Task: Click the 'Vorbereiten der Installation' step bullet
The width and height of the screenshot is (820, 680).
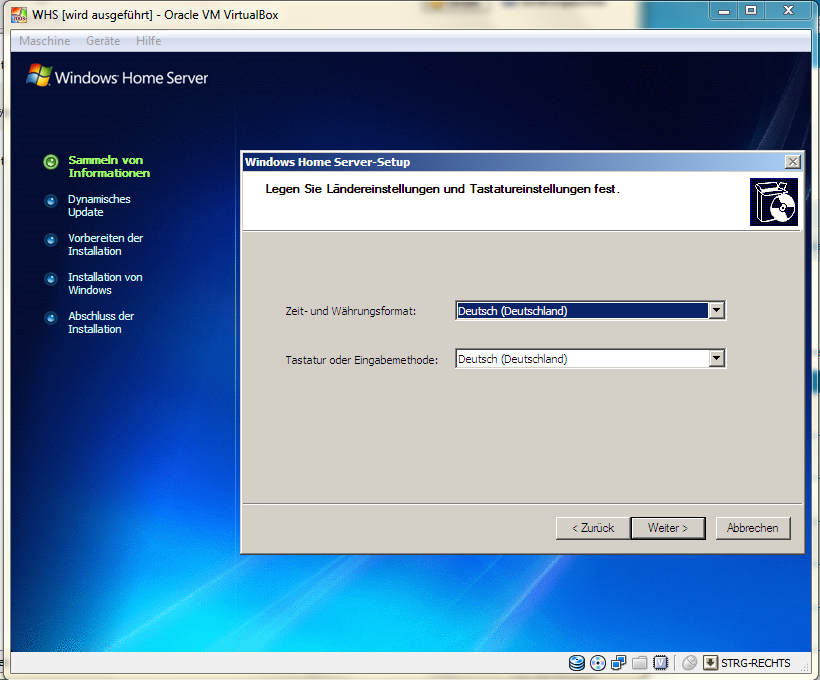Action: point(51,240)
